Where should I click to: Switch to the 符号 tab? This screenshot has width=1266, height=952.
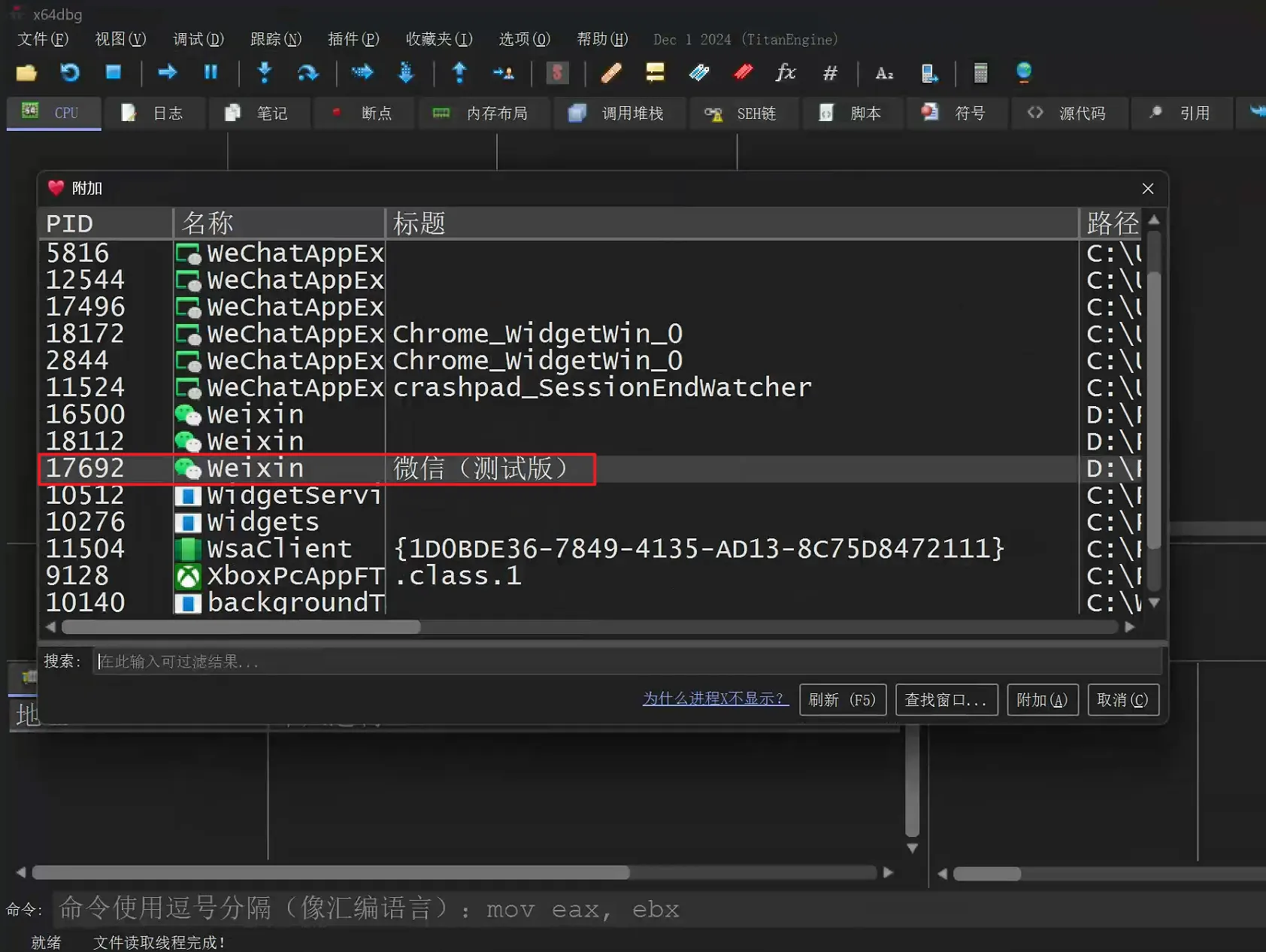[956, 113]
